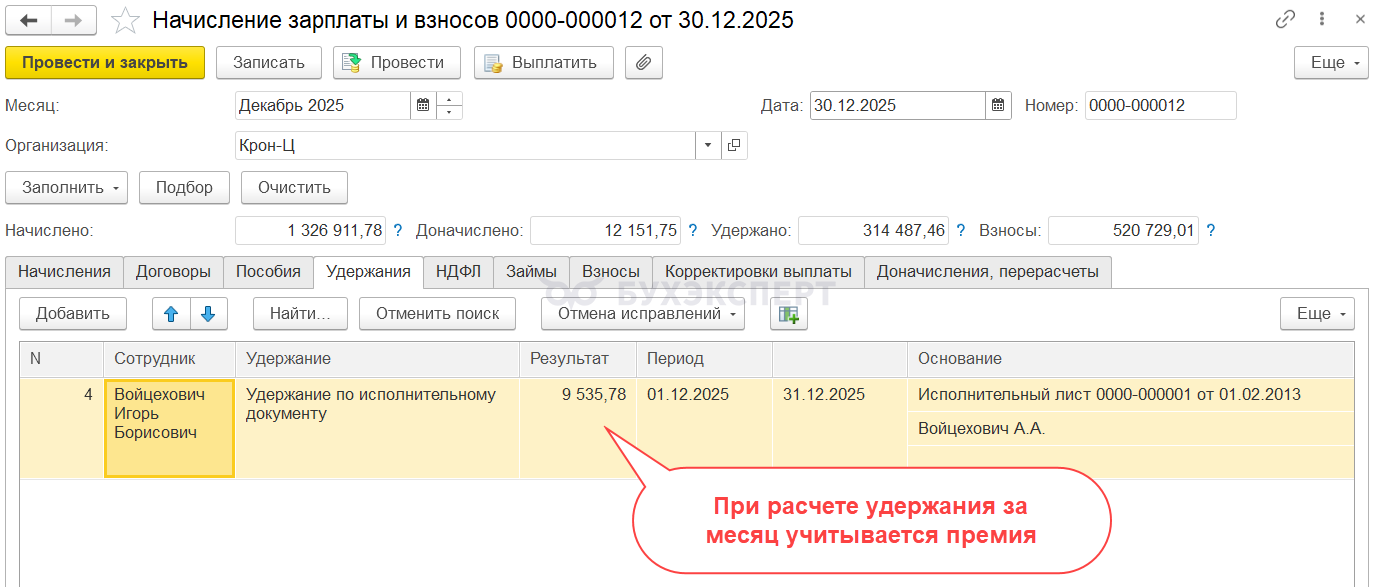Switch to the Пособия tab
Image resolution: width=1374 pixels, height=587 pixels.
(268, 271)
